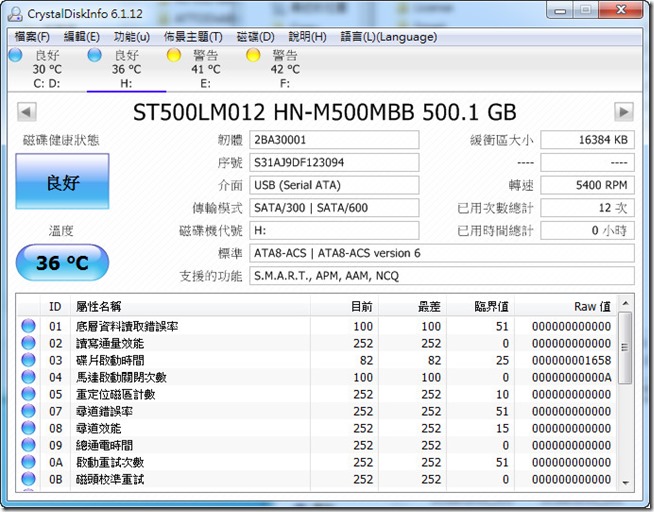The image size is (654, 512).
Task: Open the 檔案(F) menu
Action: click(x=32, y=37)
